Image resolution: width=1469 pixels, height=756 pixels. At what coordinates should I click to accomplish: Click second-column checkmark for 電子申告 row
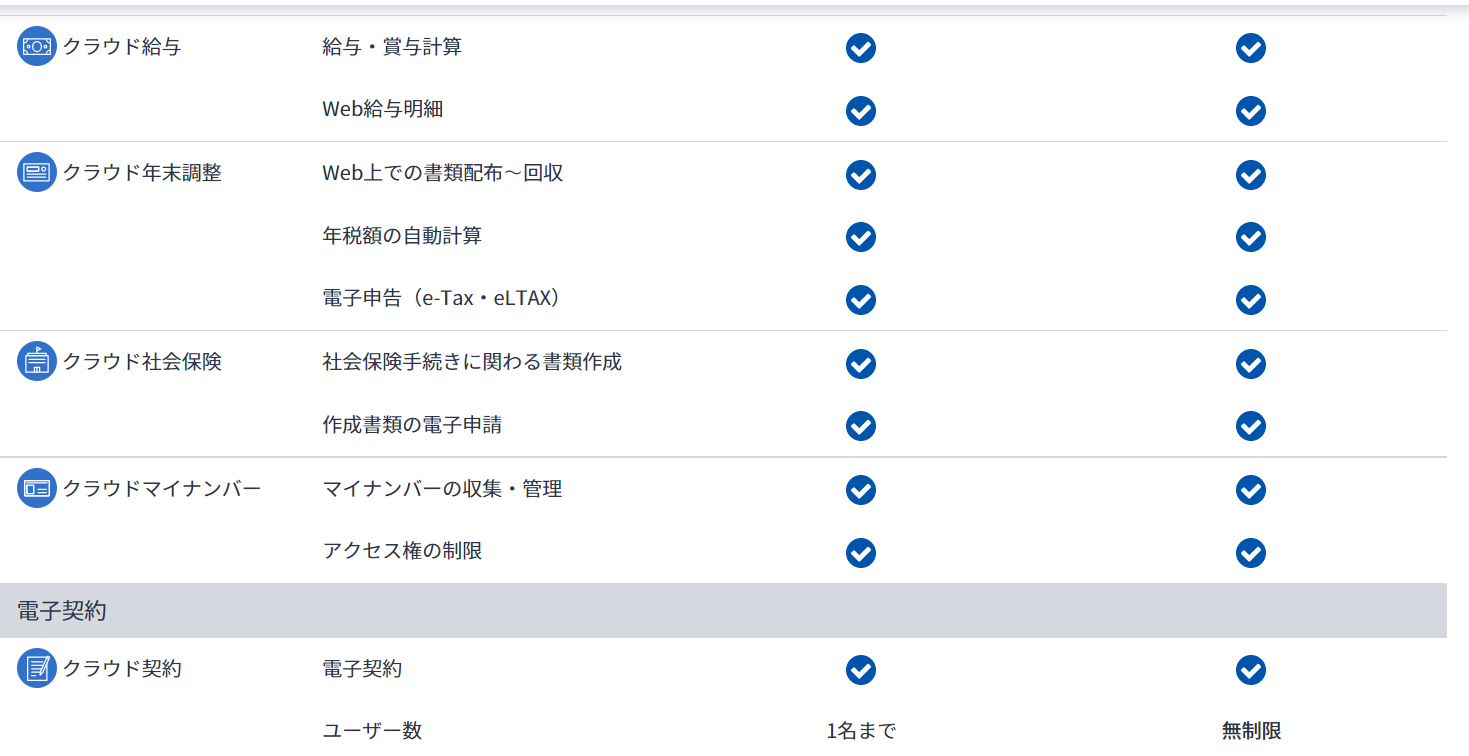click(x=1251, y=300)
